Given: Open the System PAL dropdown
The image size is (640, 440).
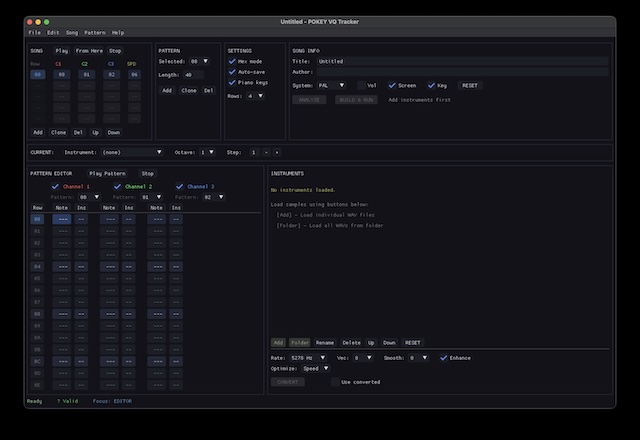Looking at the screenshot, I should (331, 86).
